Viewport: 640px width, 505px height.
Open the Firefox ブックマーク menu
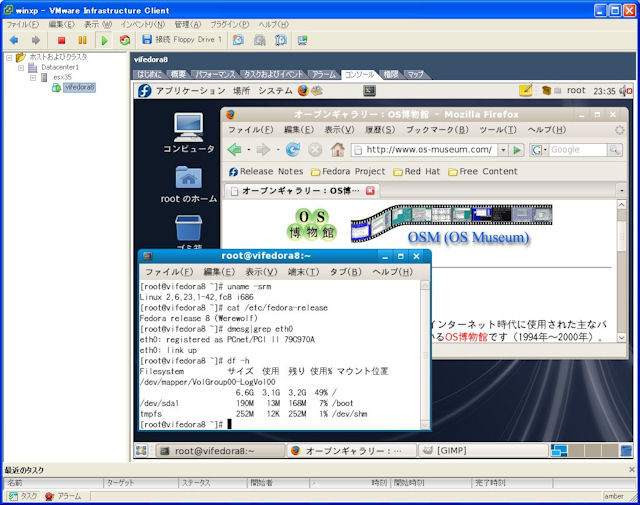437,130
